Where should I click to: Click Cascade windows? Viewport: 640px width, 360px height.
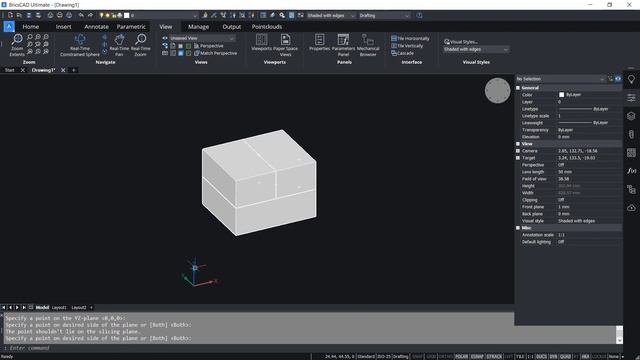402,53
